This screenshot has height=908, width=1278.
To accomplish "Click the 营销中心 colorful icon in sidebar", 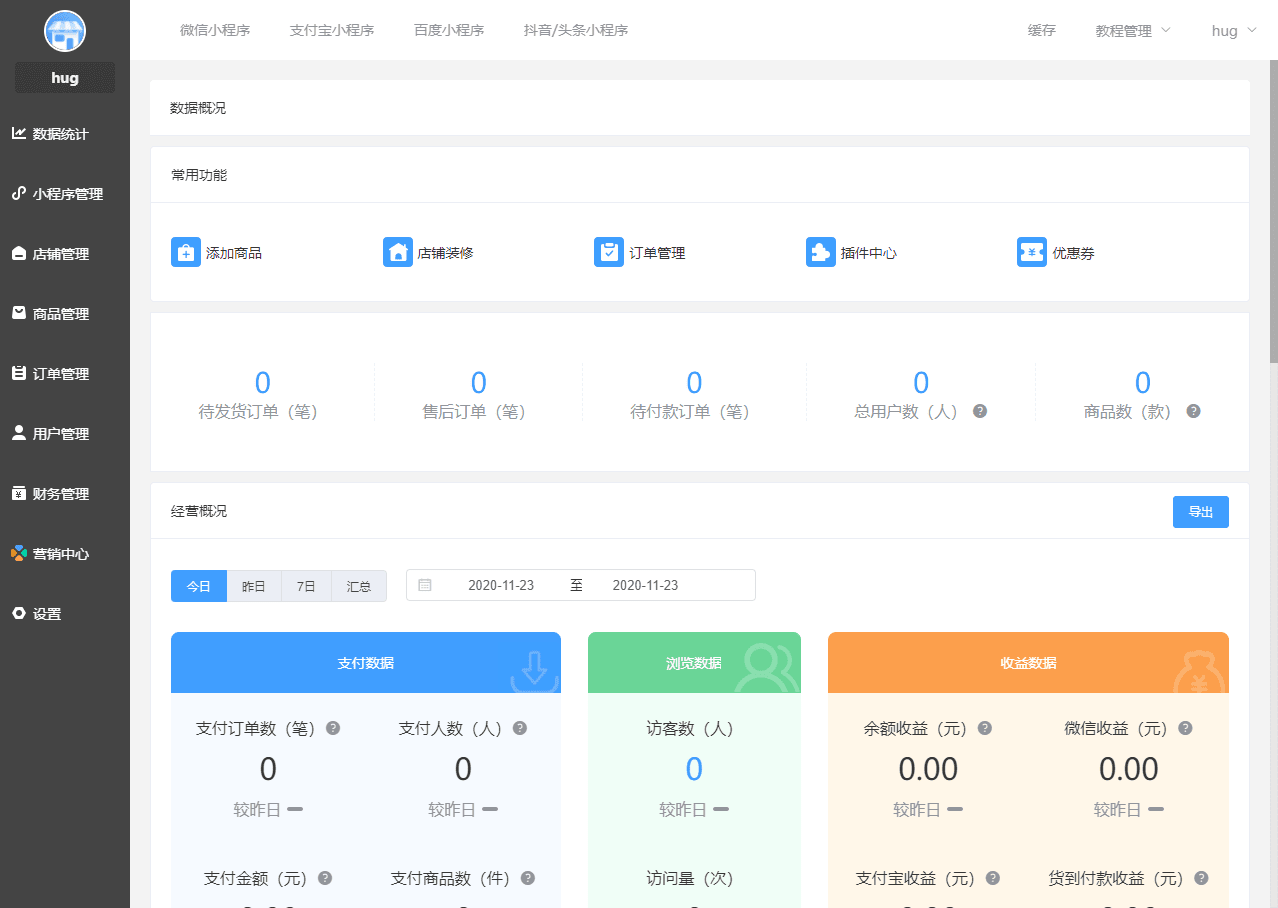I will click(19, 553).
